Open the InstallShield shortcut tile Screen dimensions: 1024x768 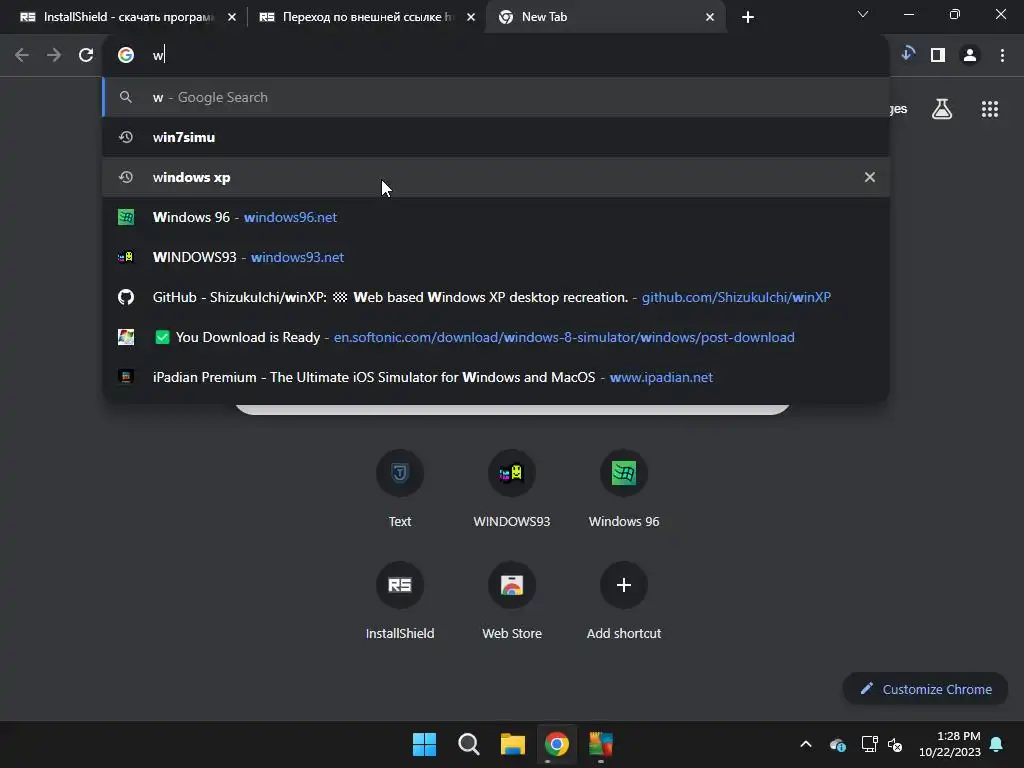(400, 600)
